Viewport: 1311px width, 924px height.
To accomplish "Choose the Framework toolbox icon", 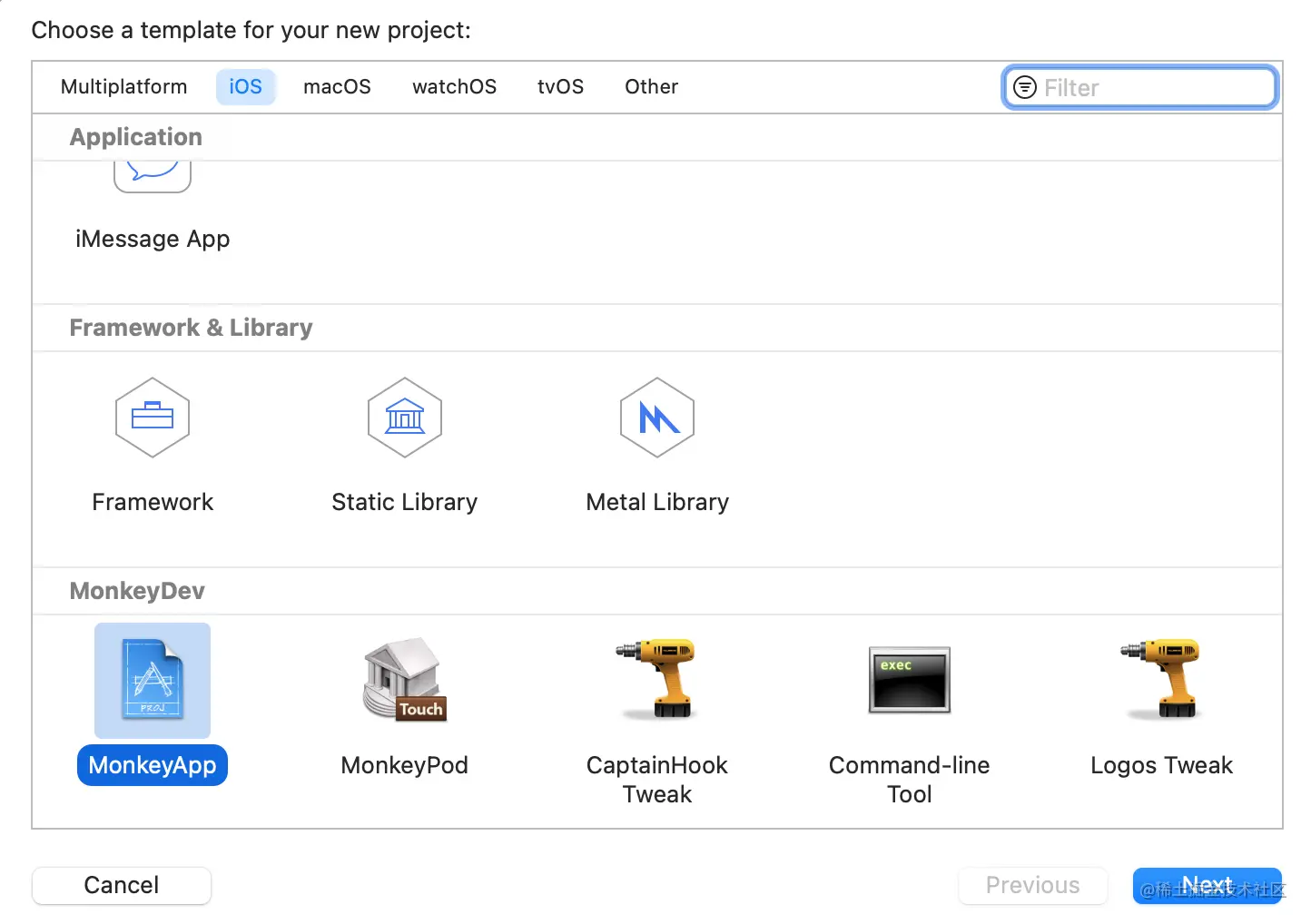I will 153,418.
